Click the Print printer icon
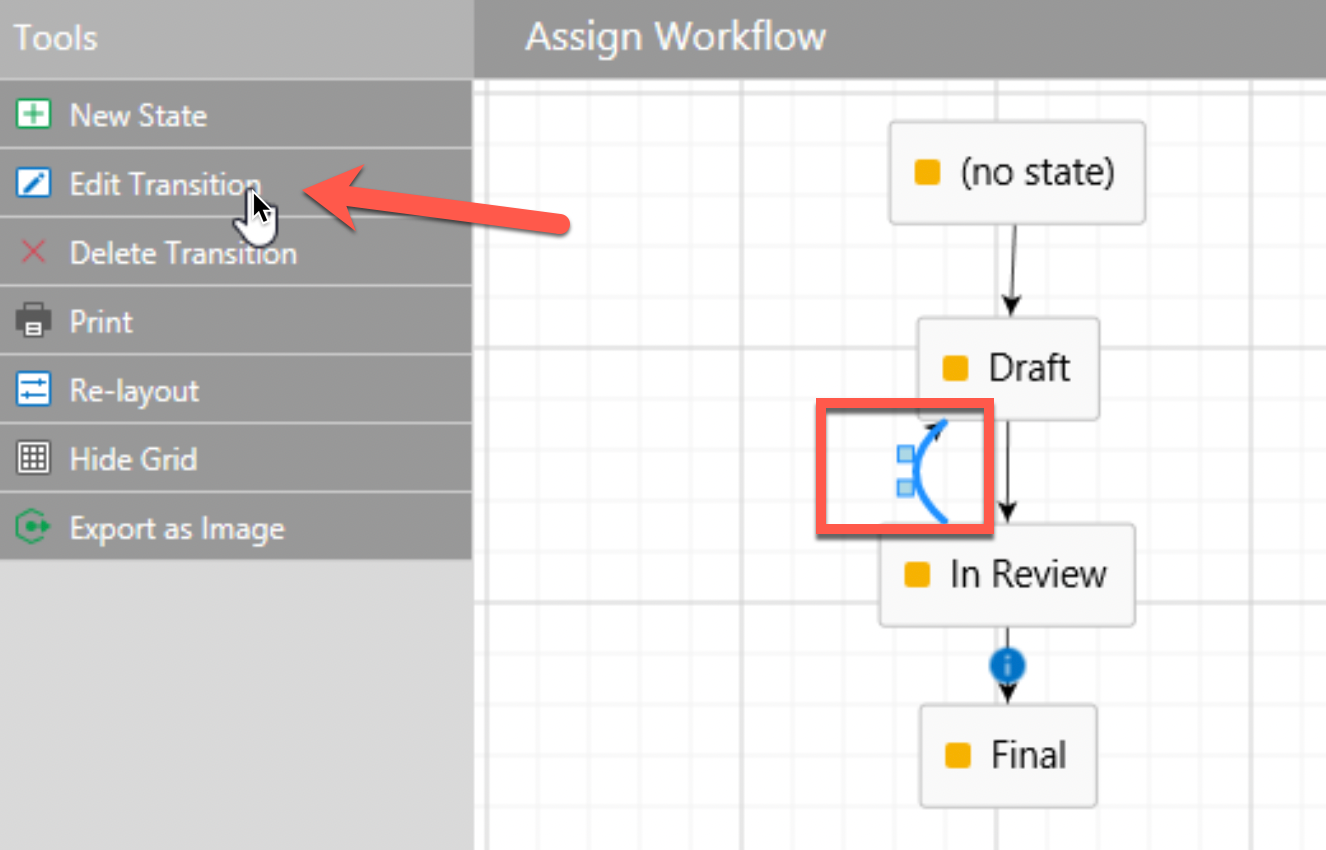The height and width of the screenshot is (850, 1326). [x=34, y=321]
